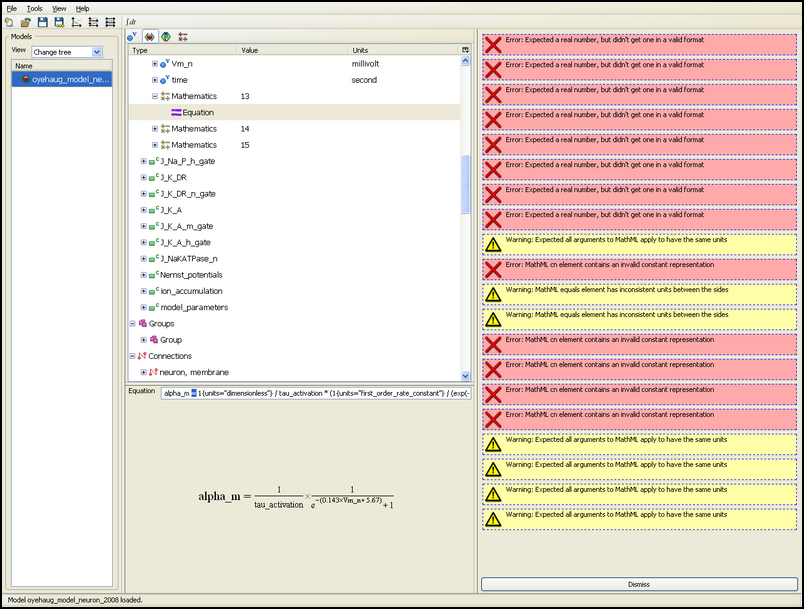Click the green hexagon view icon
804x609 pixels.
(x=166, y=36)
